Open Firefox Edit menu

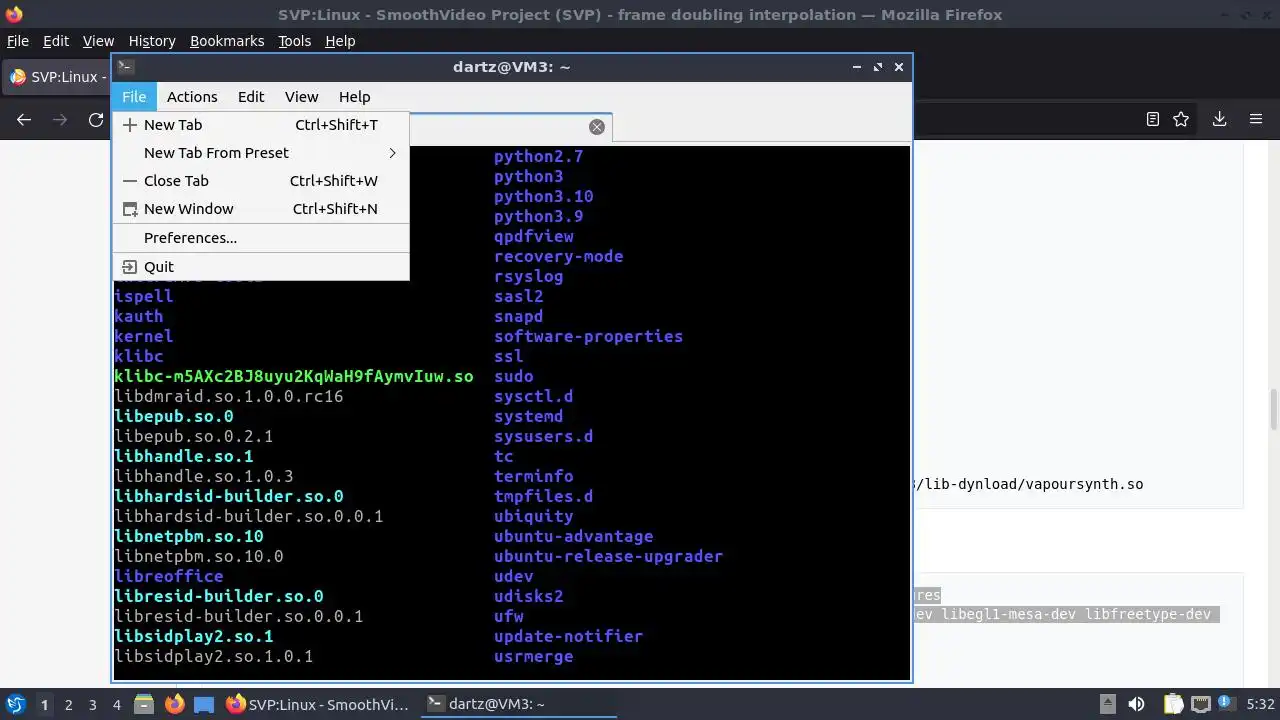[56, 41]
